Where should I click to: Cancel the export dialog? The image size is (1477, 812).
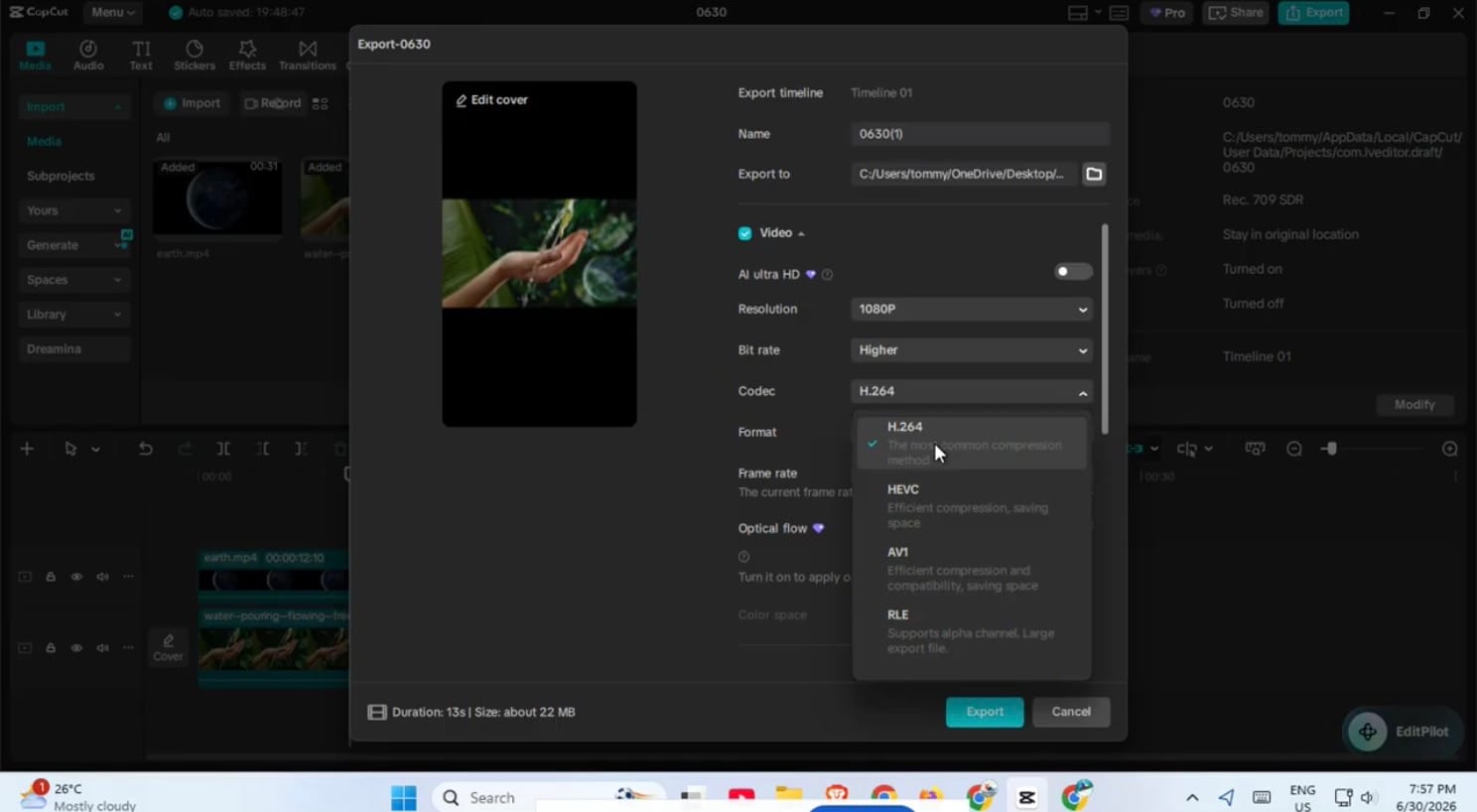[x=1071, y=712]
